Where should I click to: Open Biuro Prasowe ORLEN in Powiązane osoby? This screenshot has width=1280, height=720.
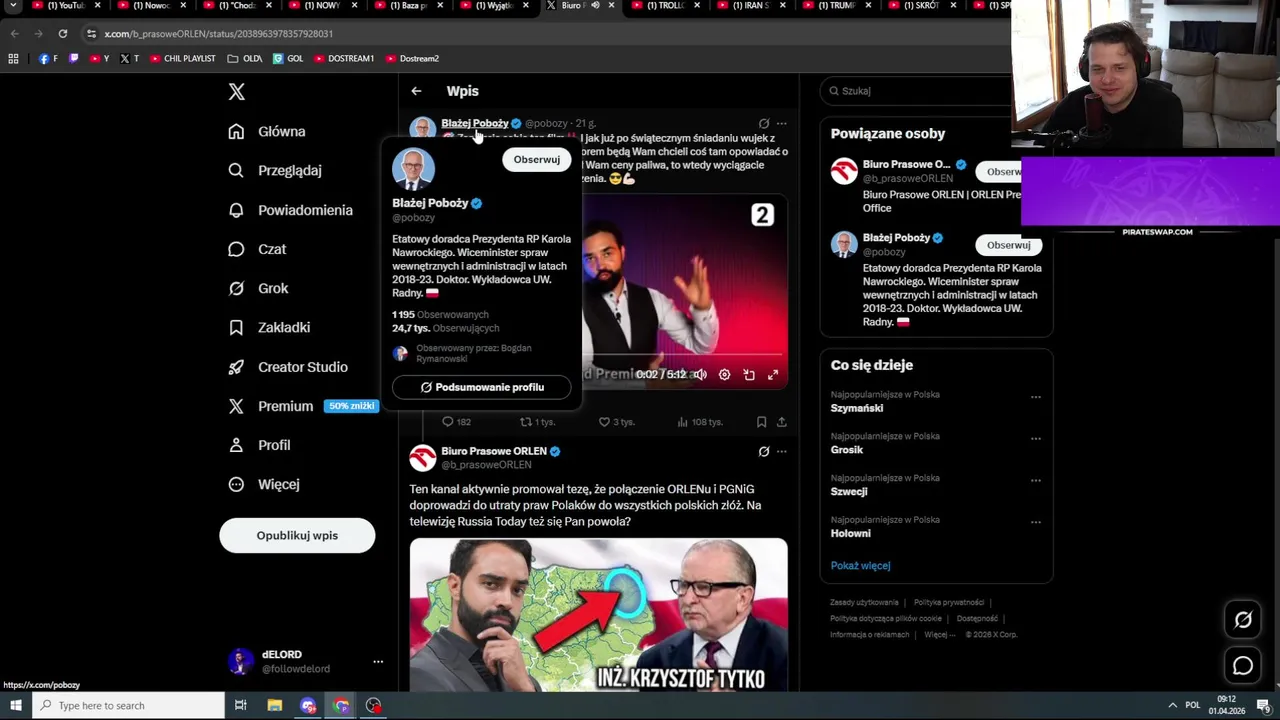coord(906,164)
